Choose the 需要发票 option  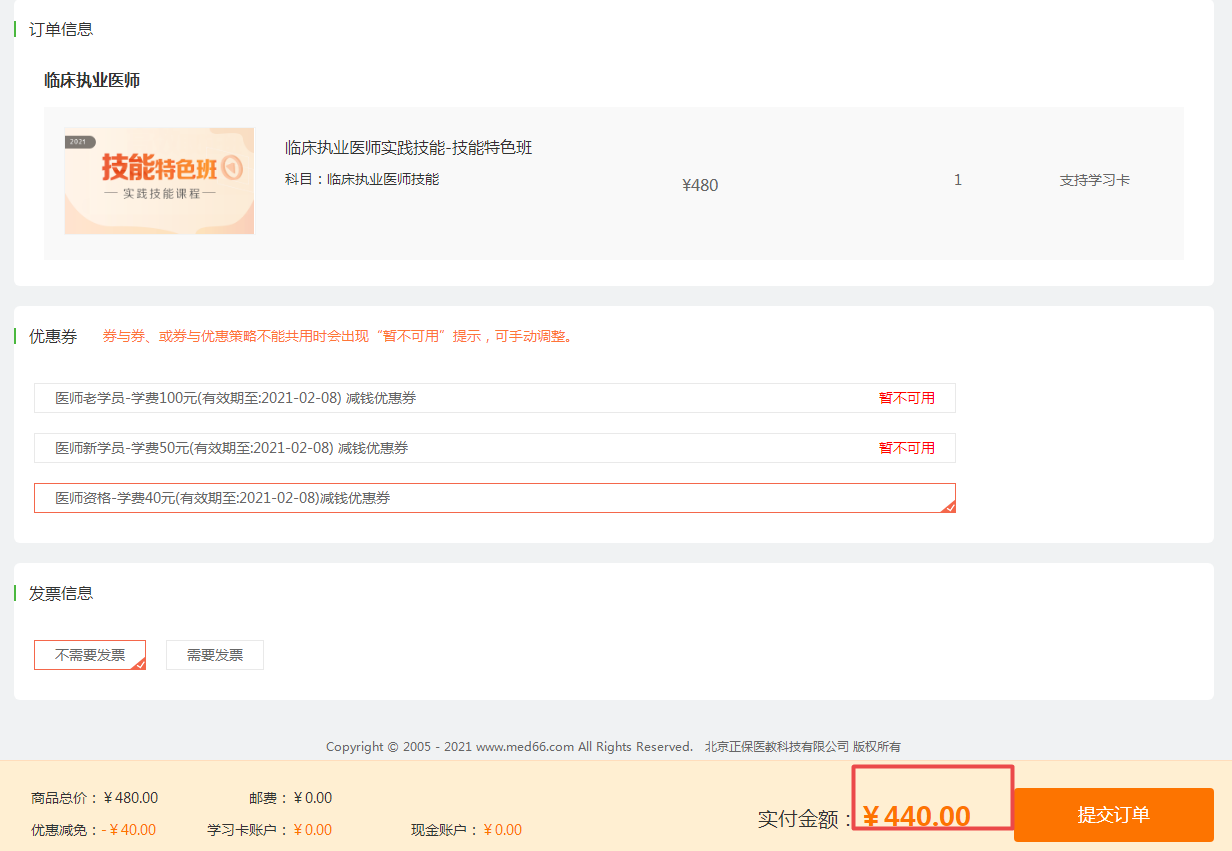tap(215, 655)
